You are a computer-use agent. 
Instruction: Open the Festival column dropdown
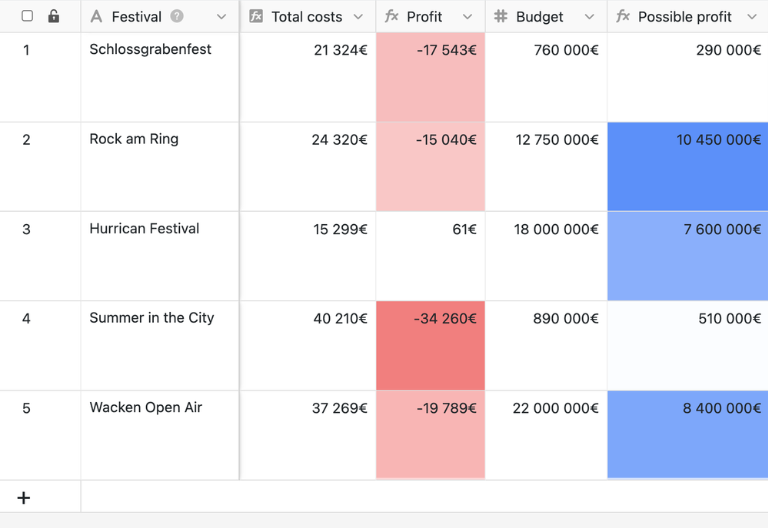click(x=221, y=17)
